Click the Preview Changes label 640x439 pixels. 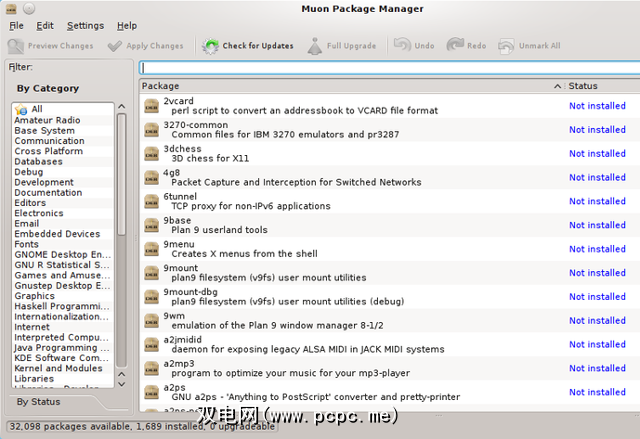60,46
